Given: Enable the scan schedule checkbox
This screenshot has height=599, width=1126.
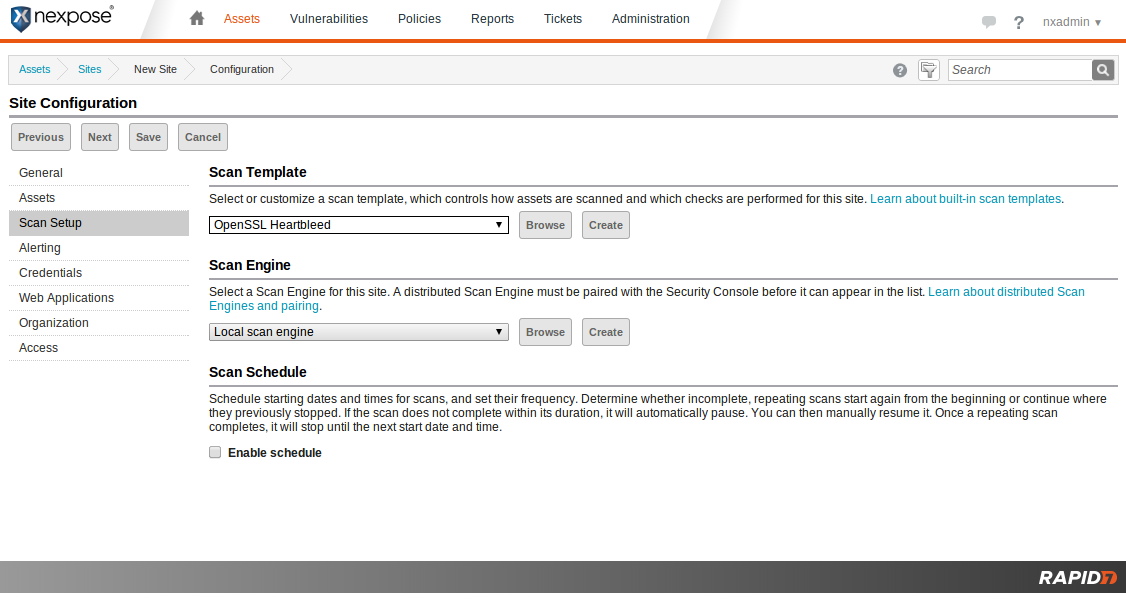Looking at the screenshot, I should [x=215, y=453].
